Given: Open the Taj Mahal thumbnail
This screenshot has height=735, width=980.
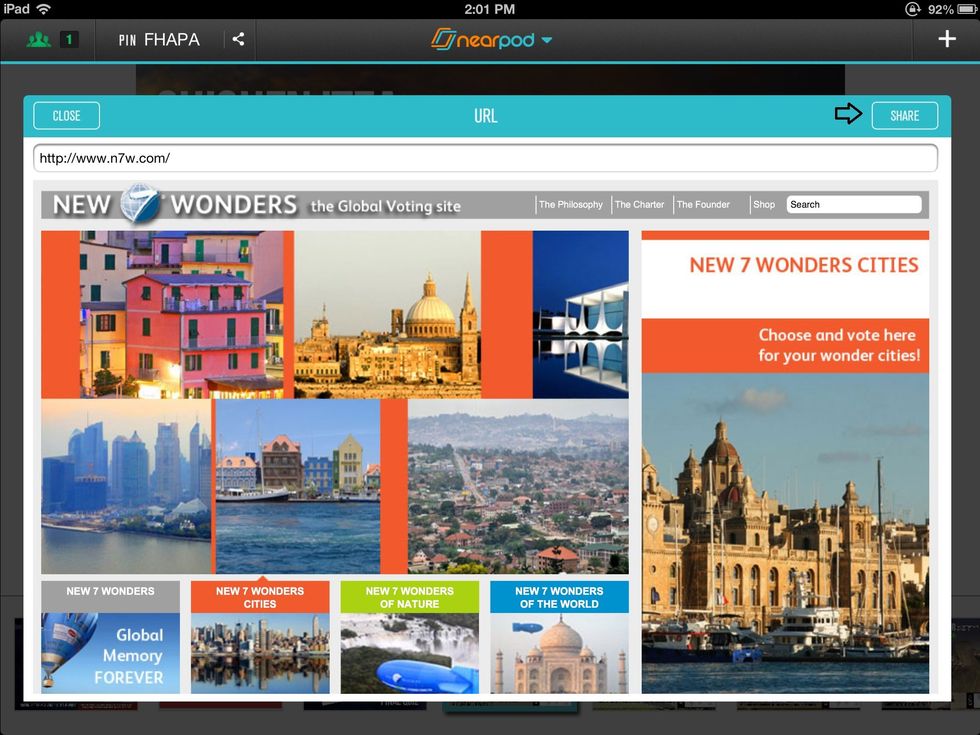Looking at the screenshot, I should [559, 653].
